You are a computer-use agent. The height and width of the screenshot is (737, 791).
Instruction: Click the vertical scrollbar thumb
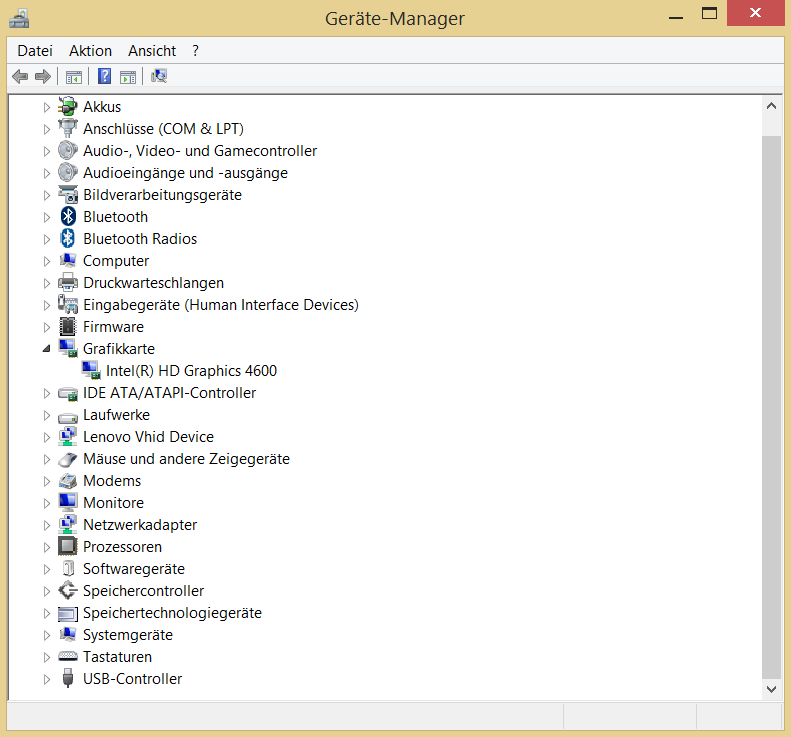771,407
